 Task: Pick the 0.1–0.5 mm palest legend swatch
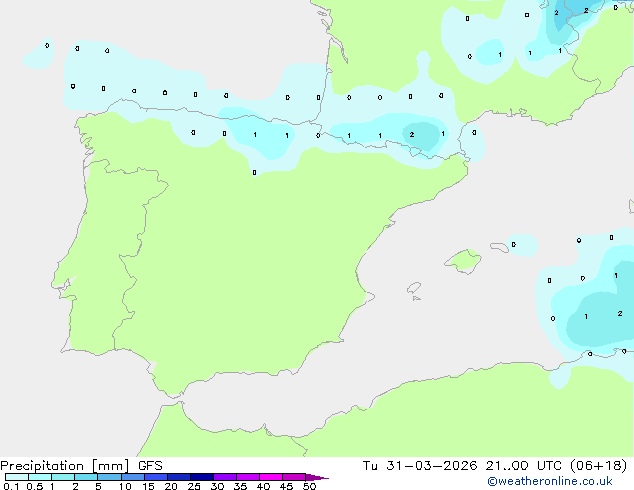(x=17, y=477)
